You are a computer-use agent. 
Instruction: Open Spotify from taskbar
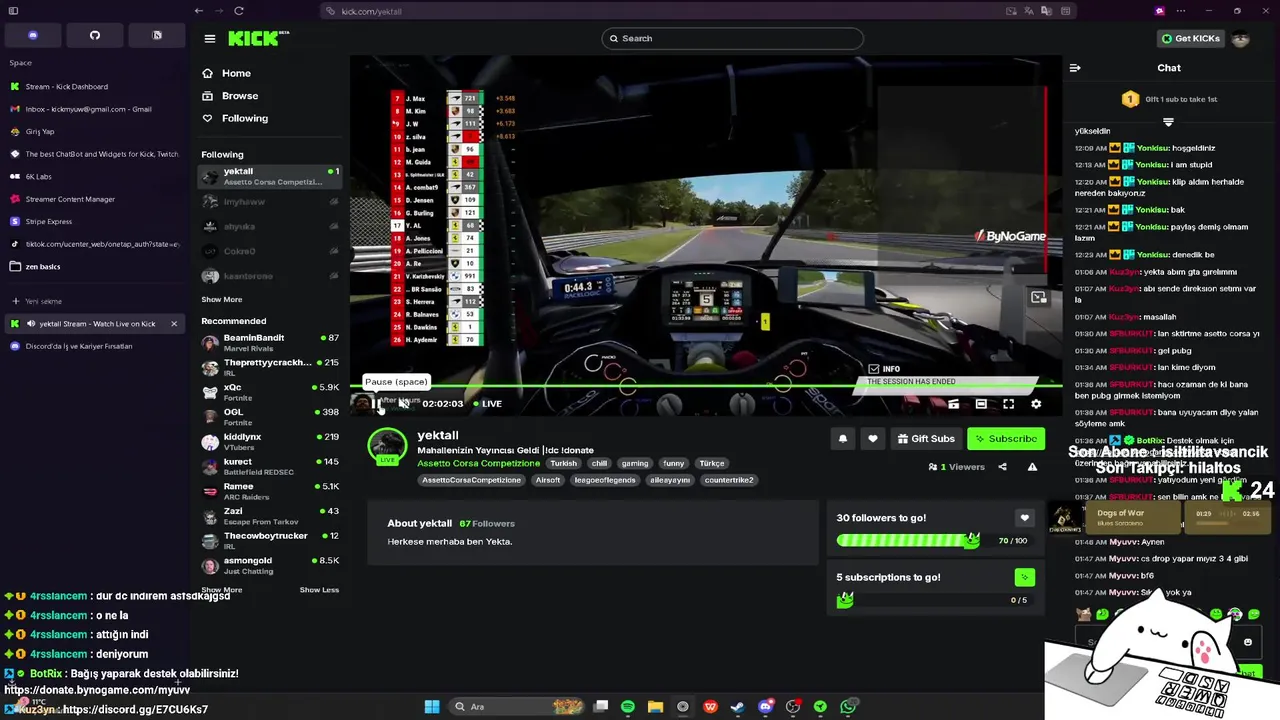click(x=627, y=707)
